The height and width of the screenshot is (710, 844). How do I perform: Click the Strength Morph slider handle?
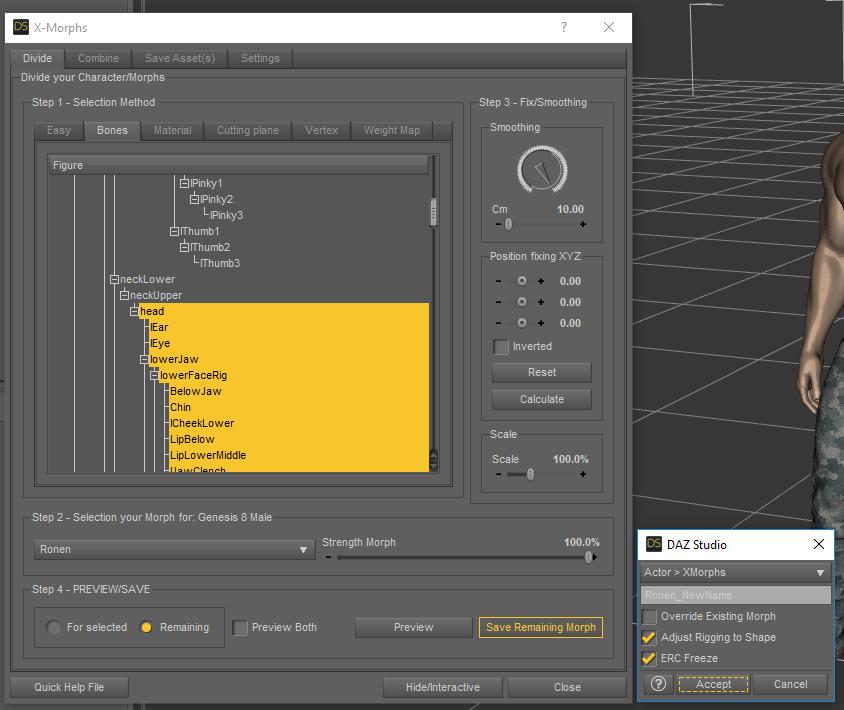click(x=588, y=557)
